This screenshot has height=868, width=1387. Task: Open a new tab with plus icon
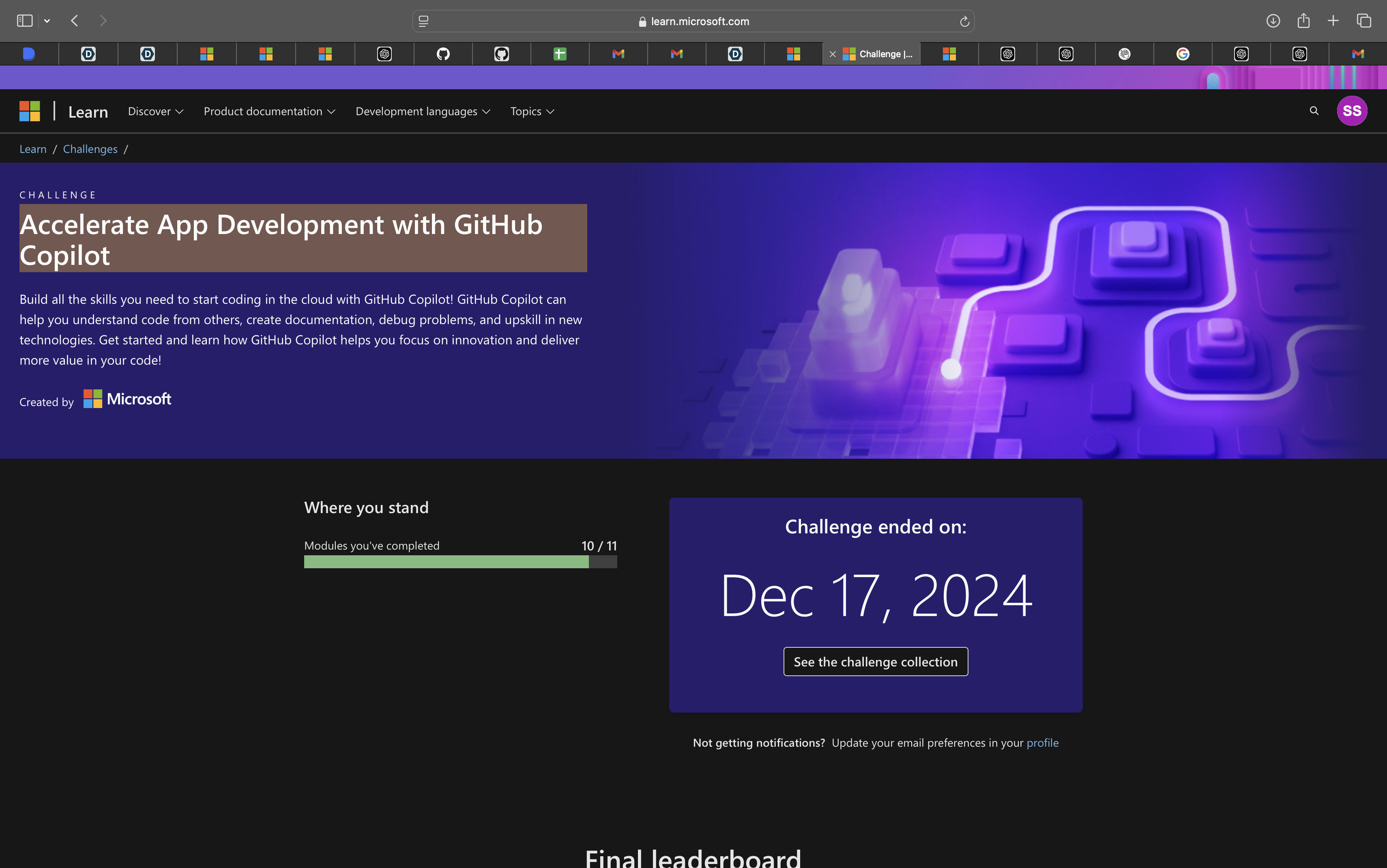tap(1333, 21)
